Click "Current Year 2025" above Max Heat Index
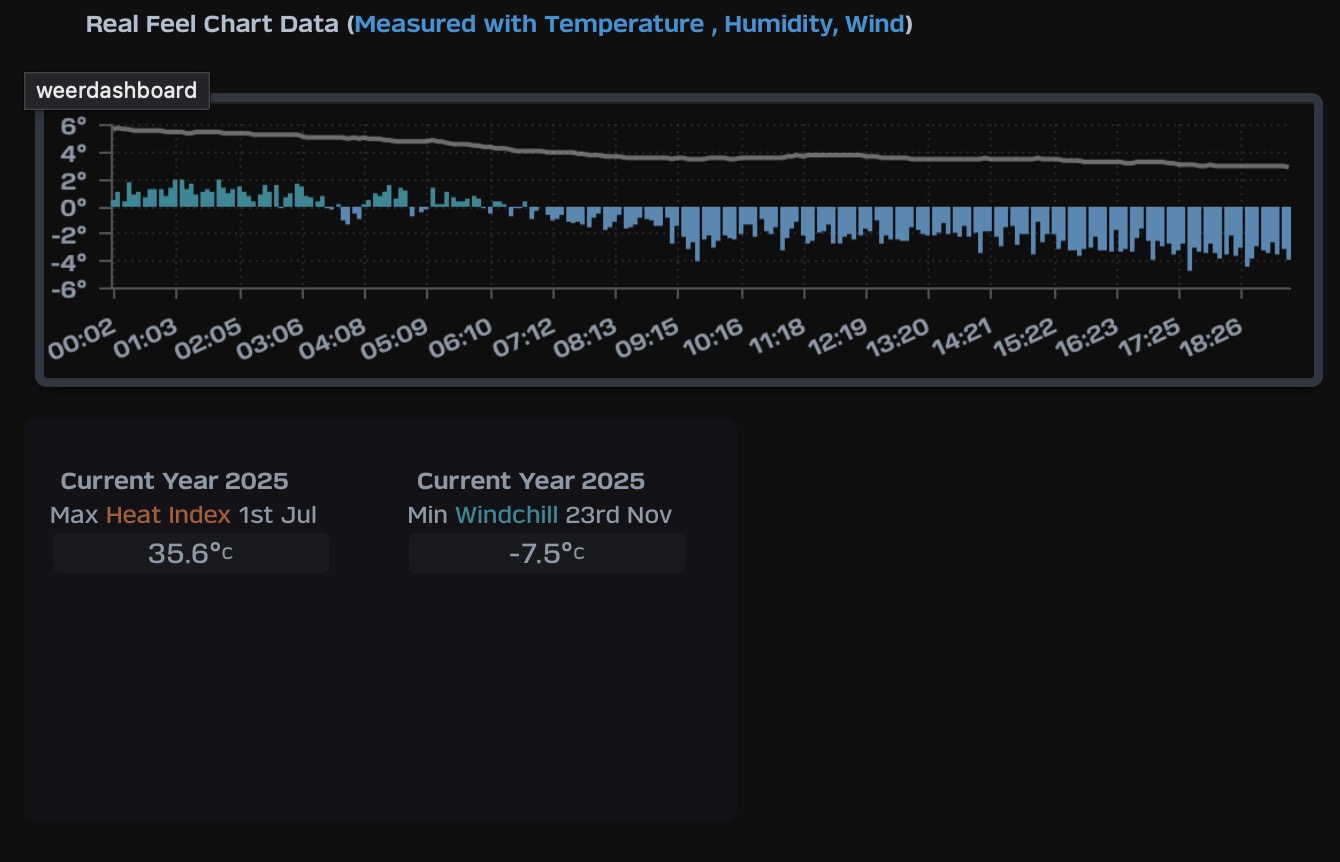Viewport: 1340px width, 862px height. 174,481
